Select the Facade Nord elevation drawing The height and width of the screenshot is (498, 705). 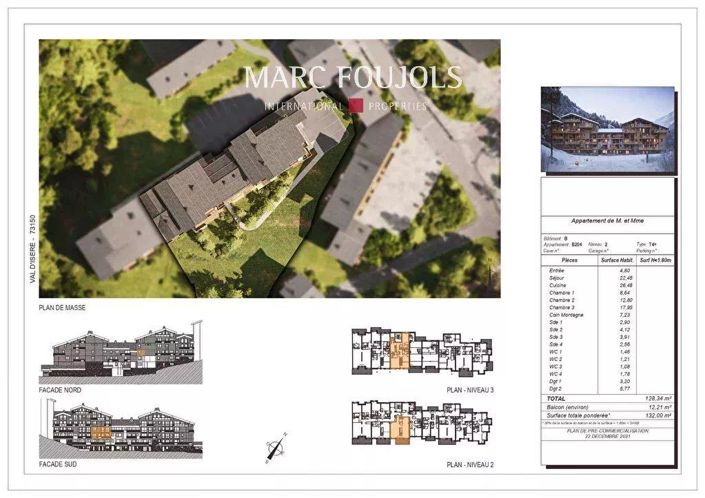(120, 352)
